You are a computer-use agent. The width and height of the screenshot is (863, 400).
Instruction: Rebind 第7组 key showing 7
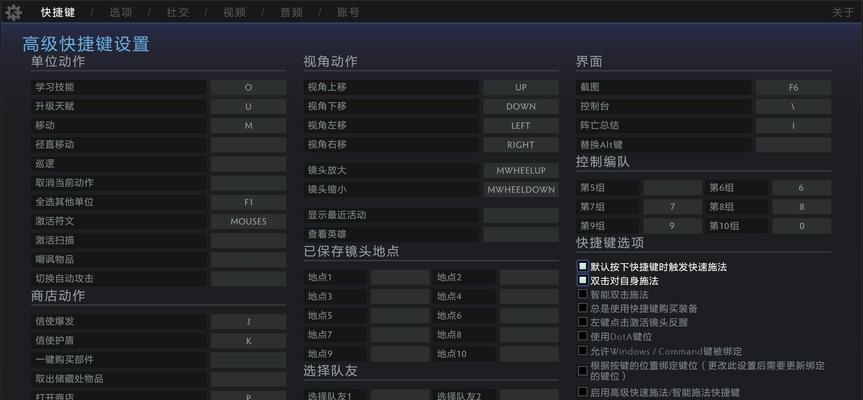click(x=673, y=207)
